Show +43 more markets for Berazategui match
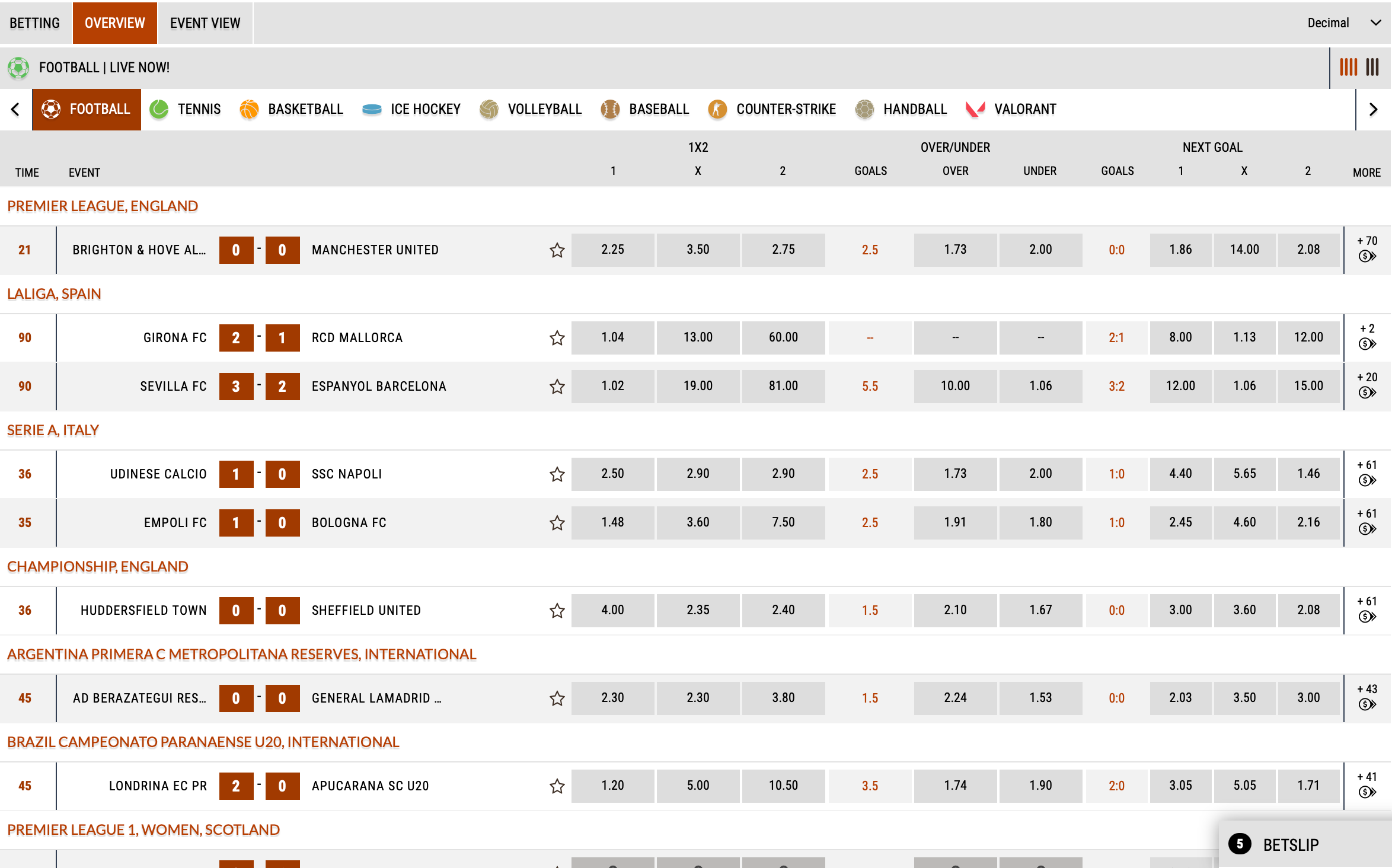The width and height of the screenshot is (1392, 868). [1367, 689]
